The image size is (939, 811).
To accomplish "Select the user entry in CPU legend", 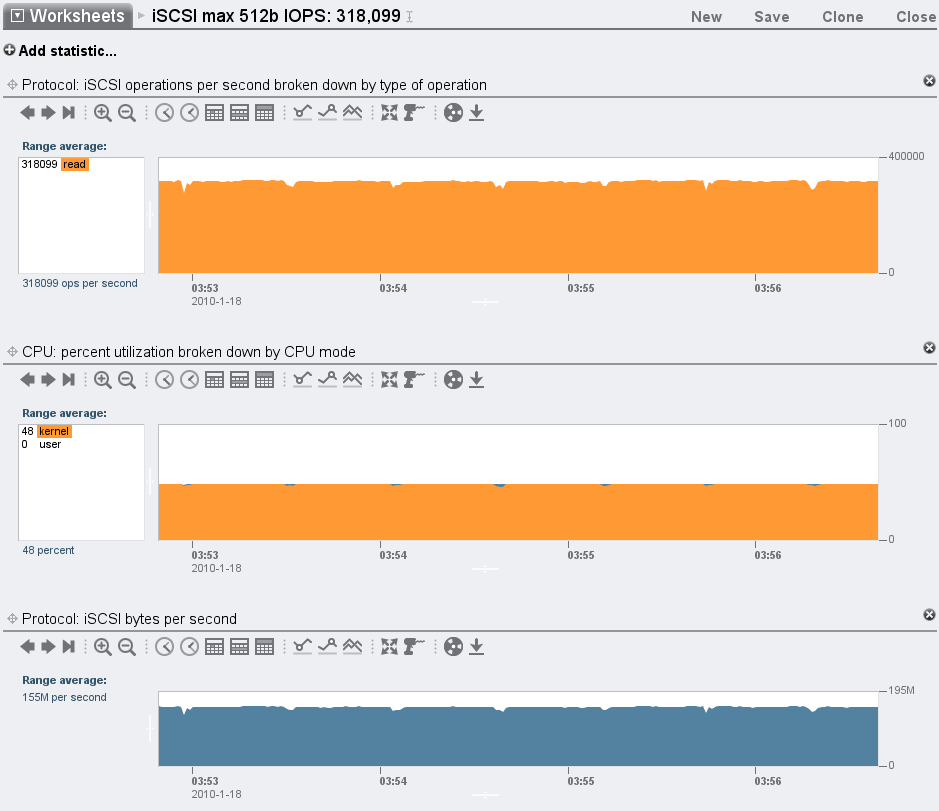I will click(50, 444).
